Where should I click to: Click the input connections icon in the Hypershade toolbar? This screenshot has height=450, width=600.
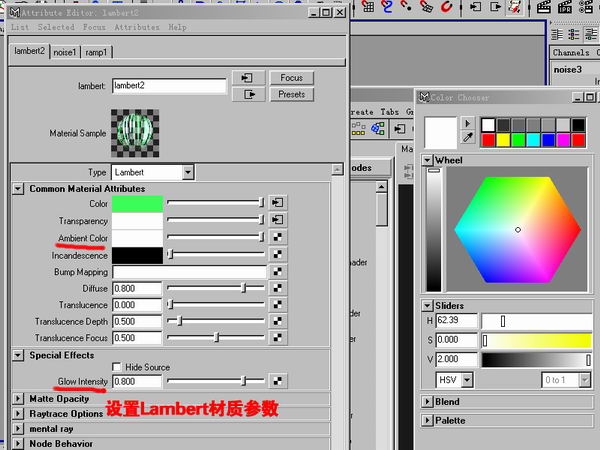point(400,129)
